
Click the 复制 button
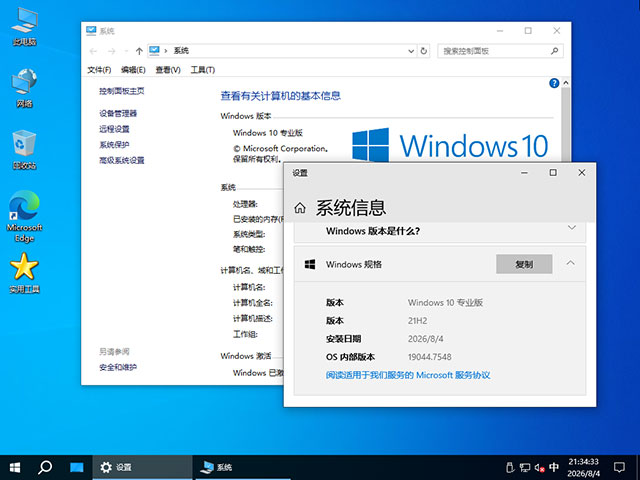[x=524, y=264]
